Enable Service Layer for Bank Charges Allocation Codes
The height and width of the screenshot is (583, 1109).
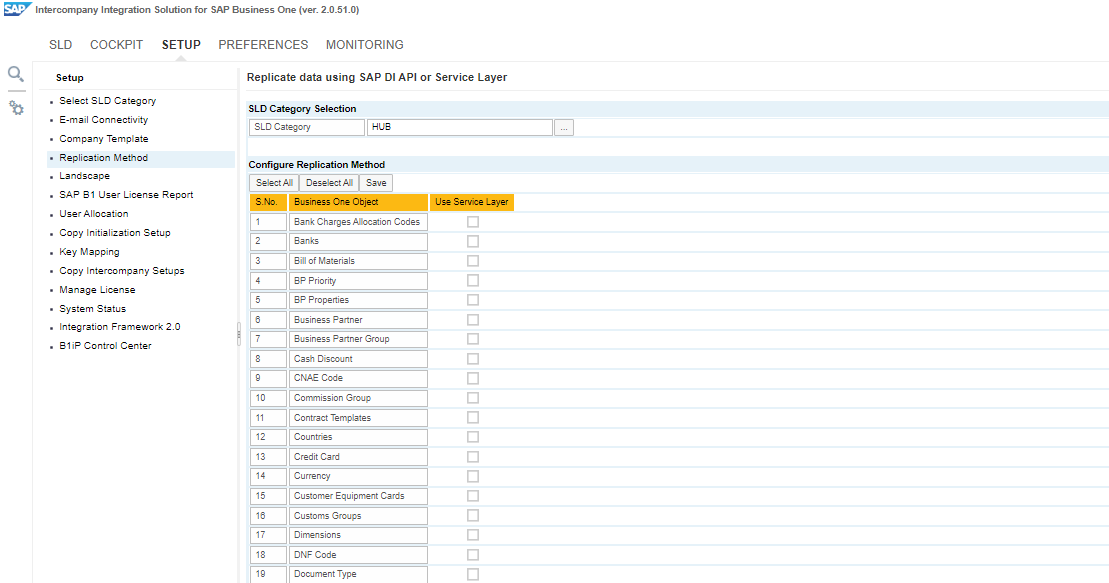473,222
